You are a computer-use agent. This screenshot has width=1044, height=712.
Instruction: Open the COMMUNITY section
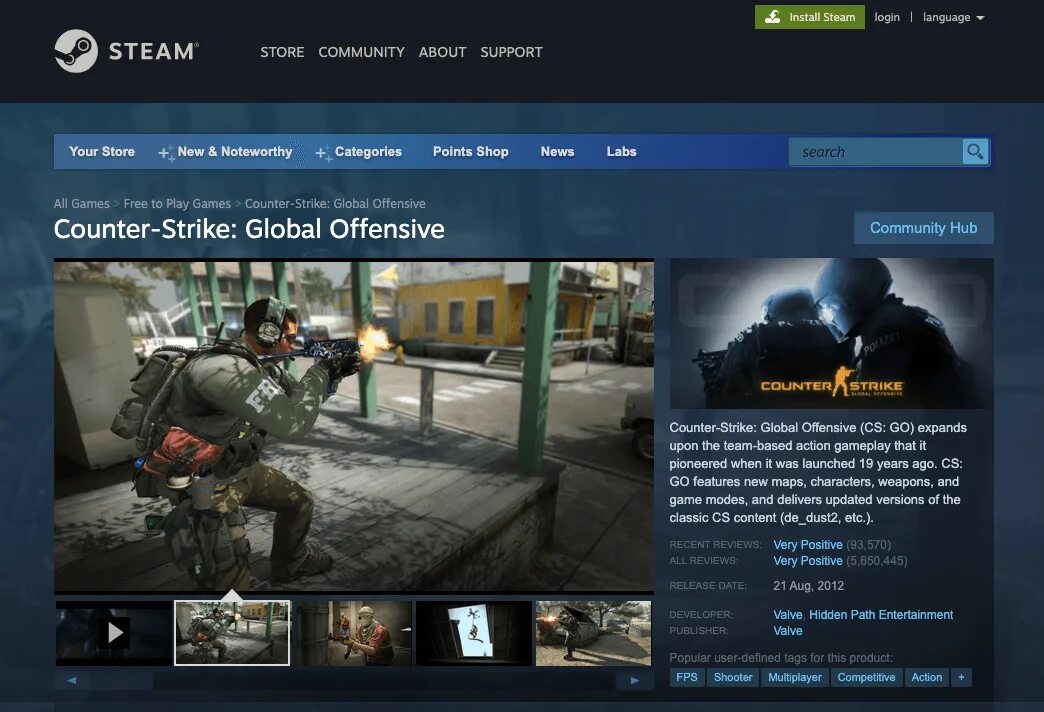pyautogui.click(x=362, y=52)
